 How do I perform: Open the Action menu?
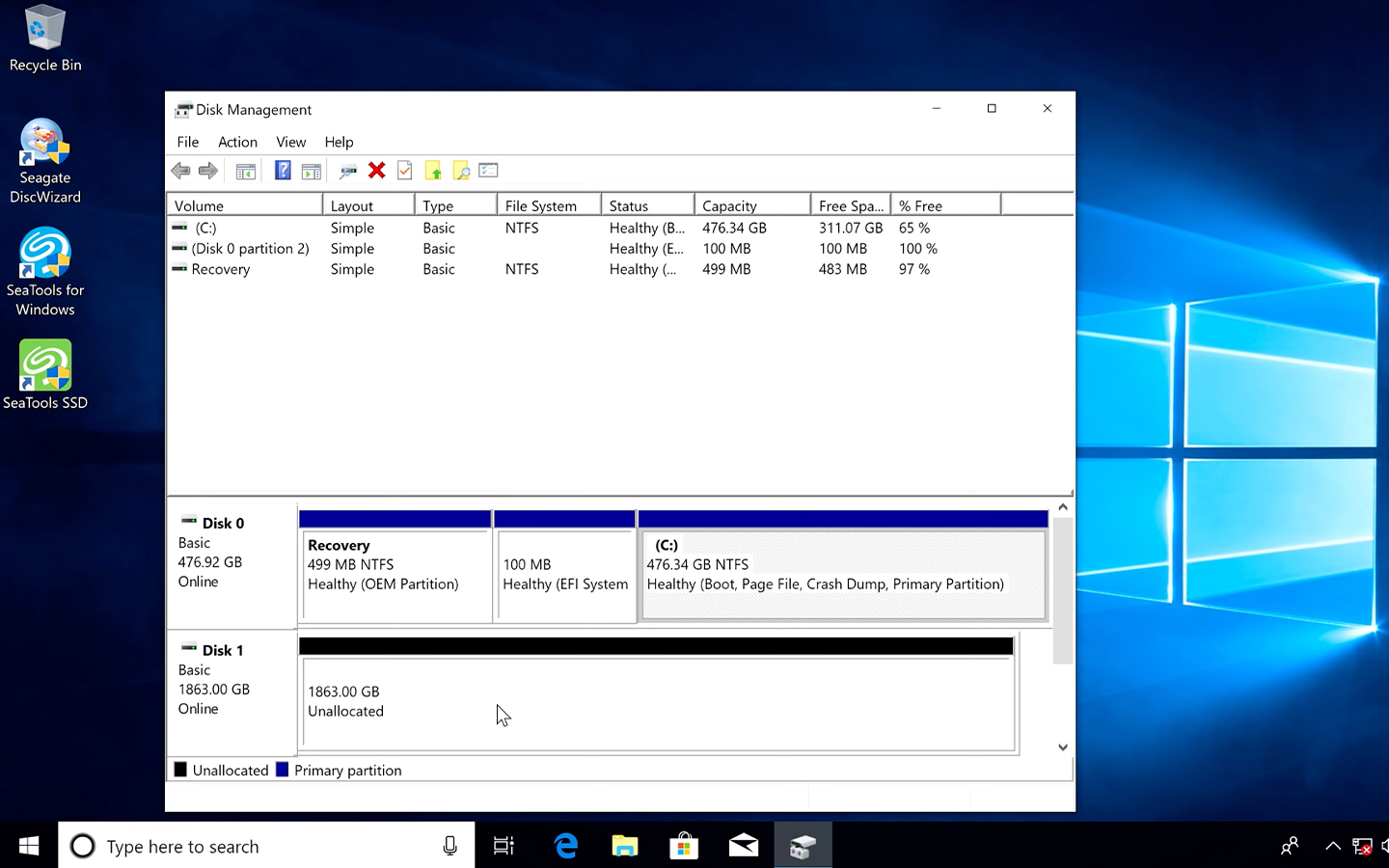click(x=237, y=142)
